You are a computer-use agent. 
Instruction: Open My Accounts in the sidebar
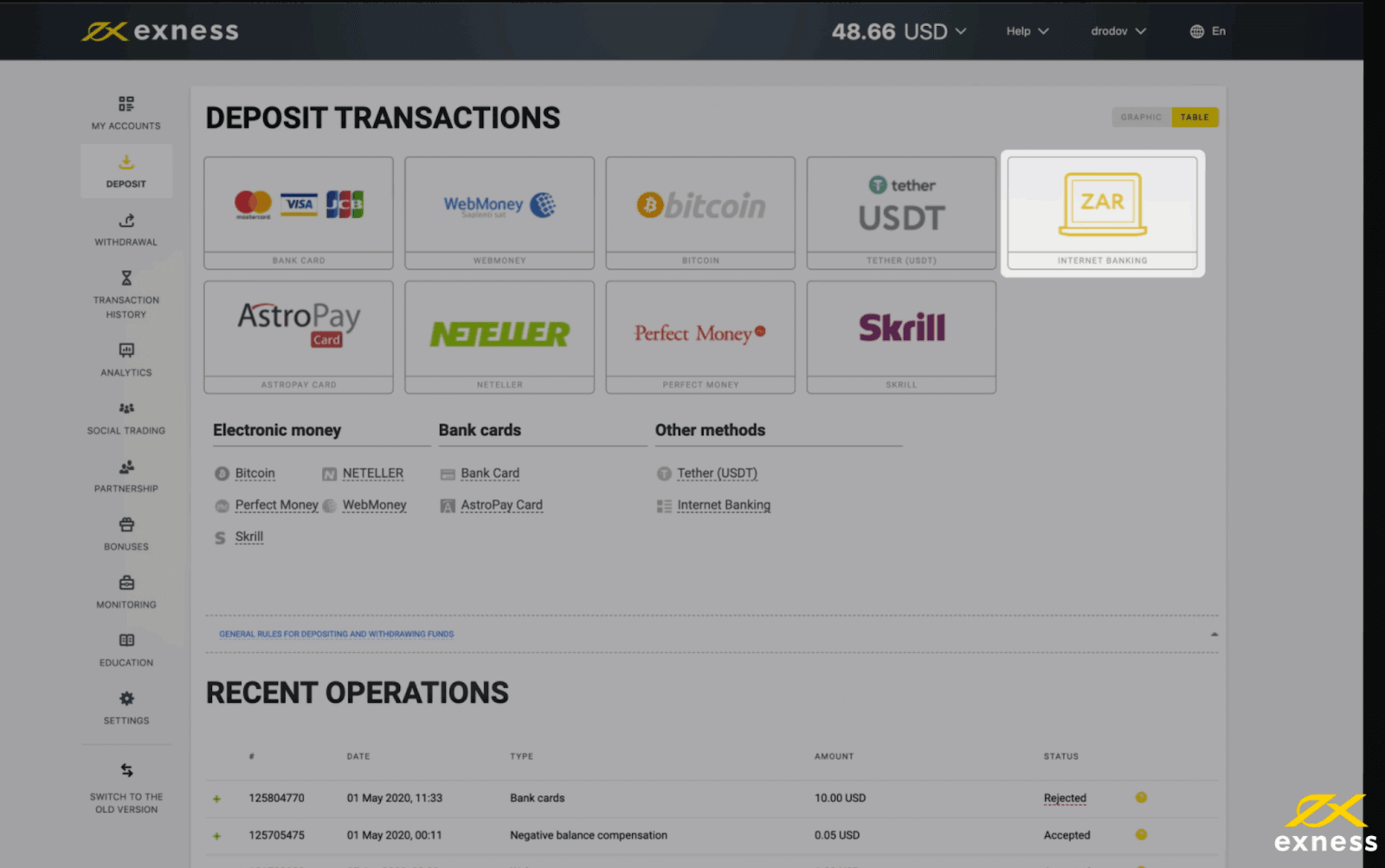pyautogui.click(x=126, y=113)
